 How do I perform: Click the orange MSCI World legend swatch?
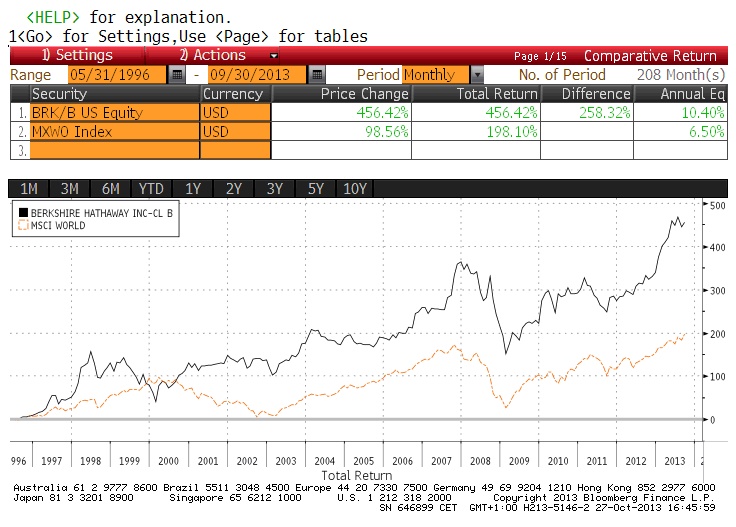tap(23, 225)
